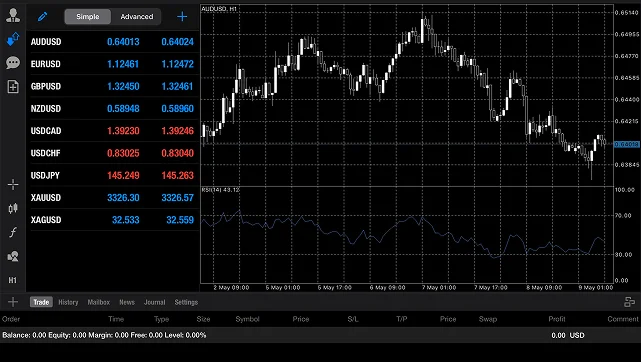
Task: Select the NZDUSD symbol row
Action: pyautogui.click(x=113, y=108)
